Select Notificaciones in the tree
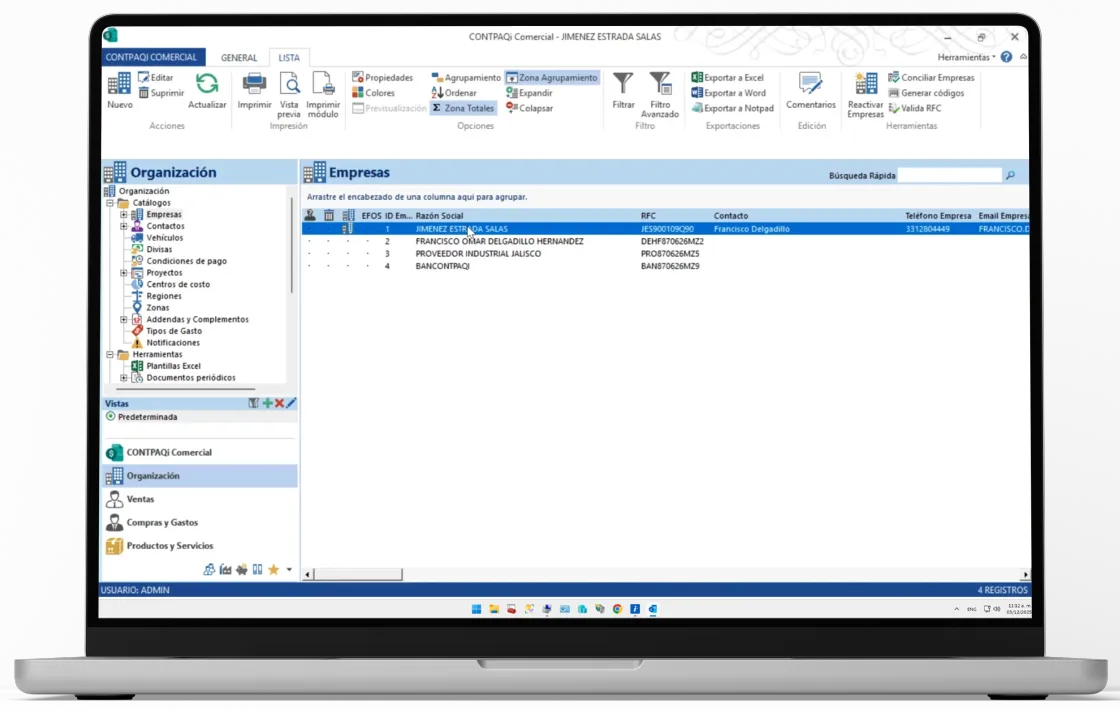 point(172,343)
